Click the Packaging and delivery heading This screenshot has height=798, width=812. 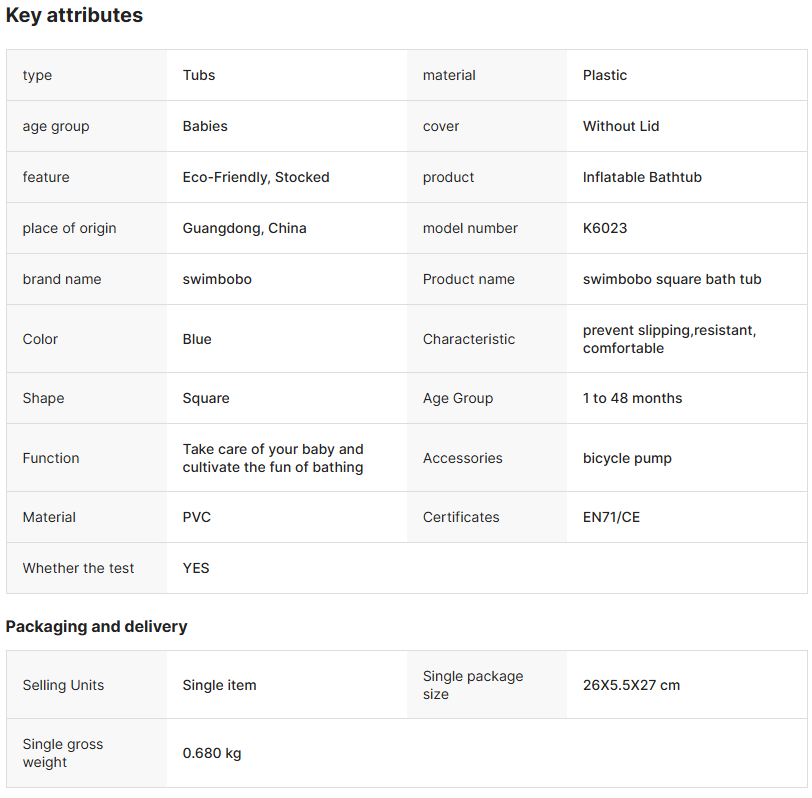(x=96, y=627)
